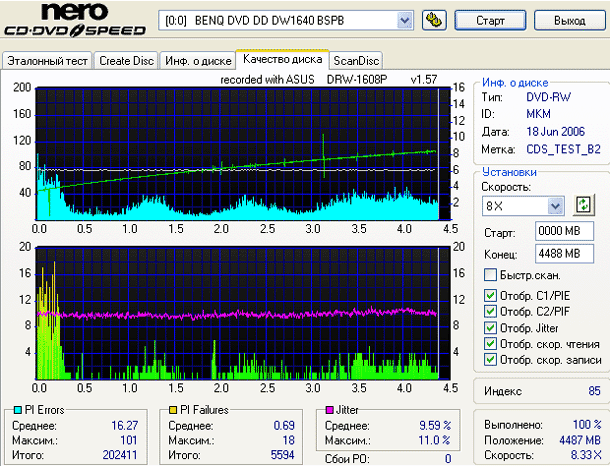The width and height of the screenshot is (610, 466).
Task: Open the Инф. о диске tab
Action: click(x=198, y=61)
